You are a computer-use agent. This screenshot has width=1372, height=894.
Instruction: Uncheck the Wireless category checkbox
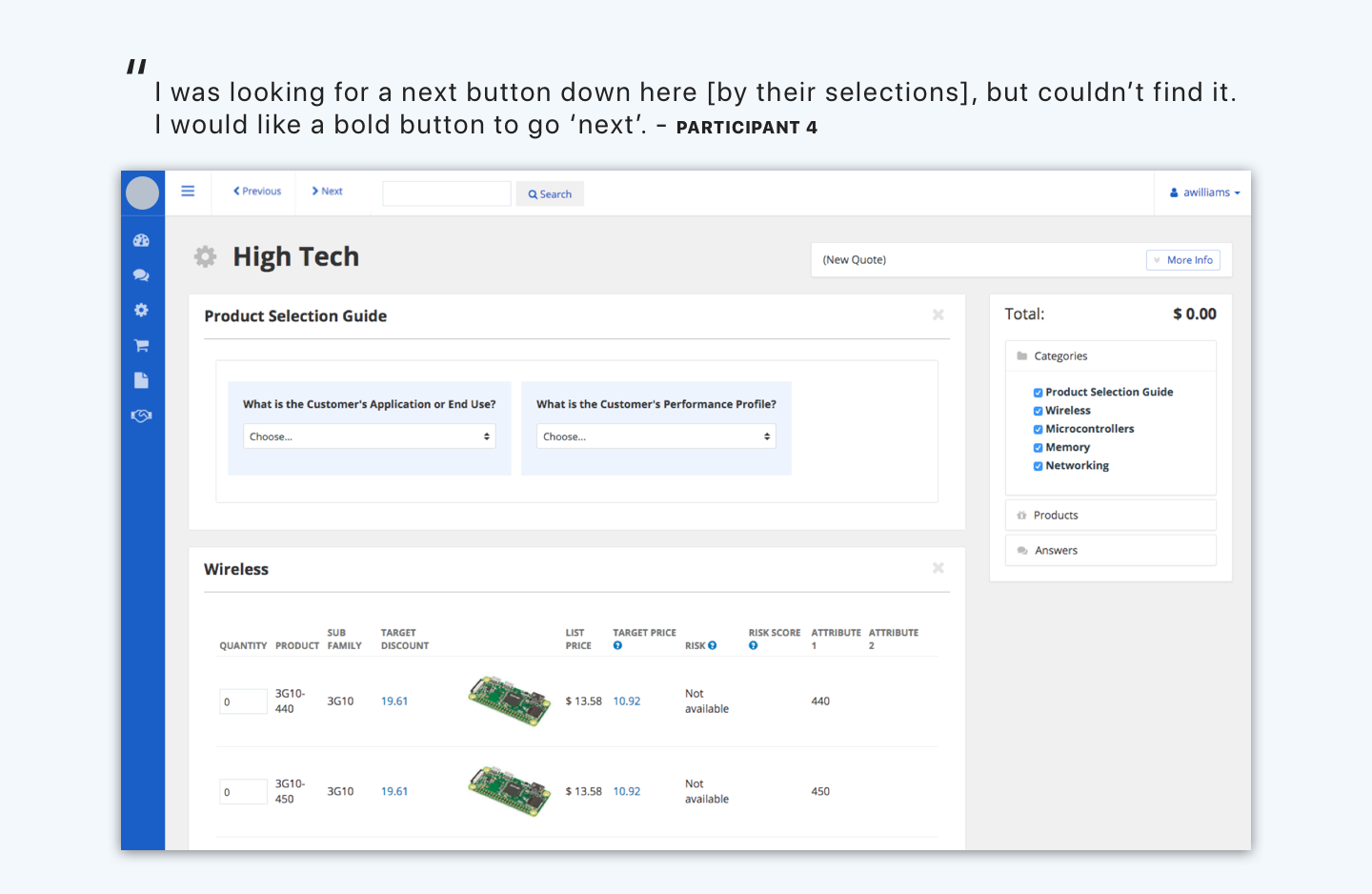(x=1038, y=411)
